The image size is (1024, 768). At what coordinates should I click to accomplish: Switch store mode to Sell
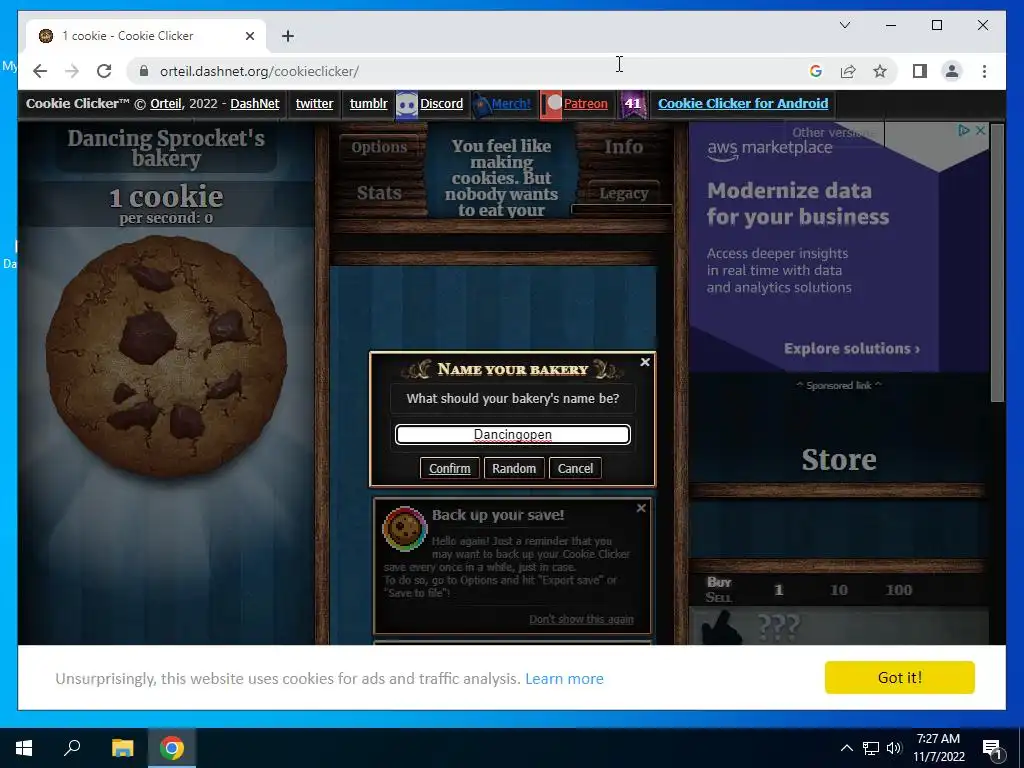click(719, 597)
